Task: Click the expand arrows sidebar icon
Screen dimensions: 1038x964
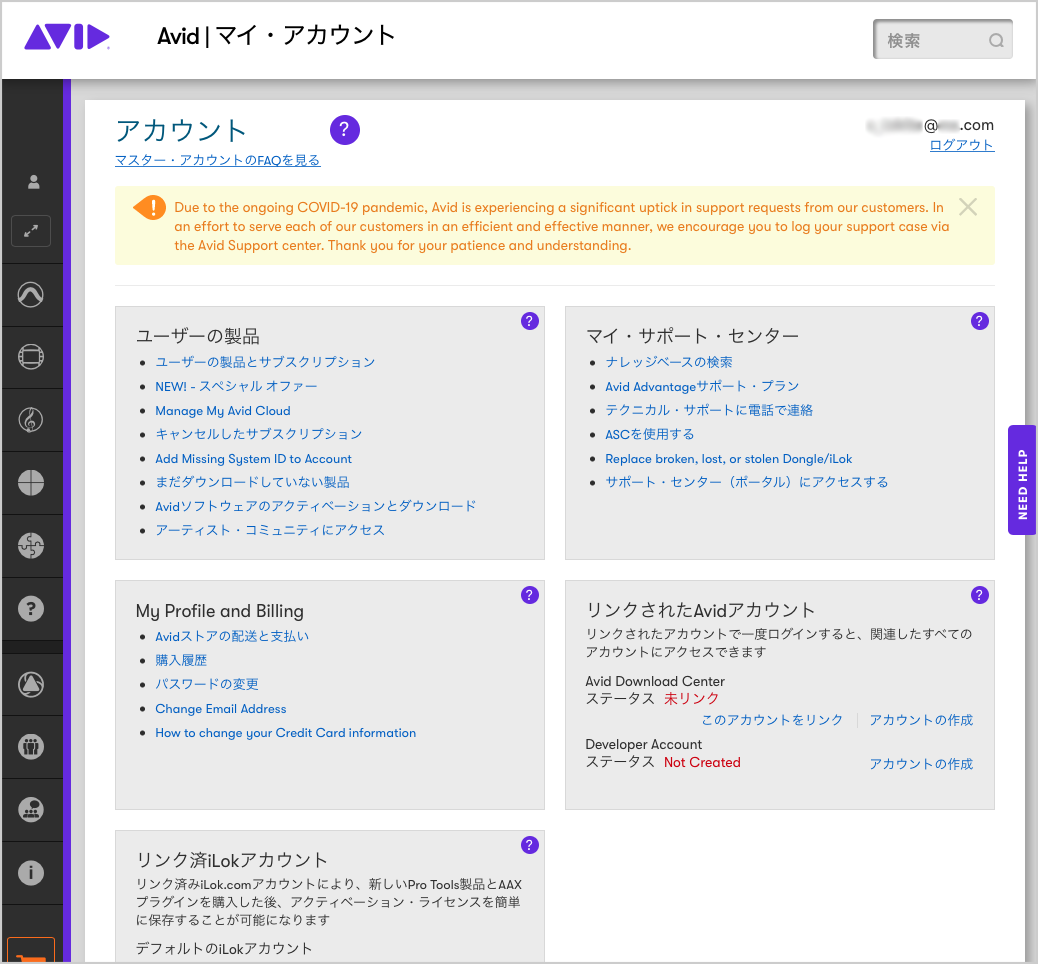Action: coord(31,231)
